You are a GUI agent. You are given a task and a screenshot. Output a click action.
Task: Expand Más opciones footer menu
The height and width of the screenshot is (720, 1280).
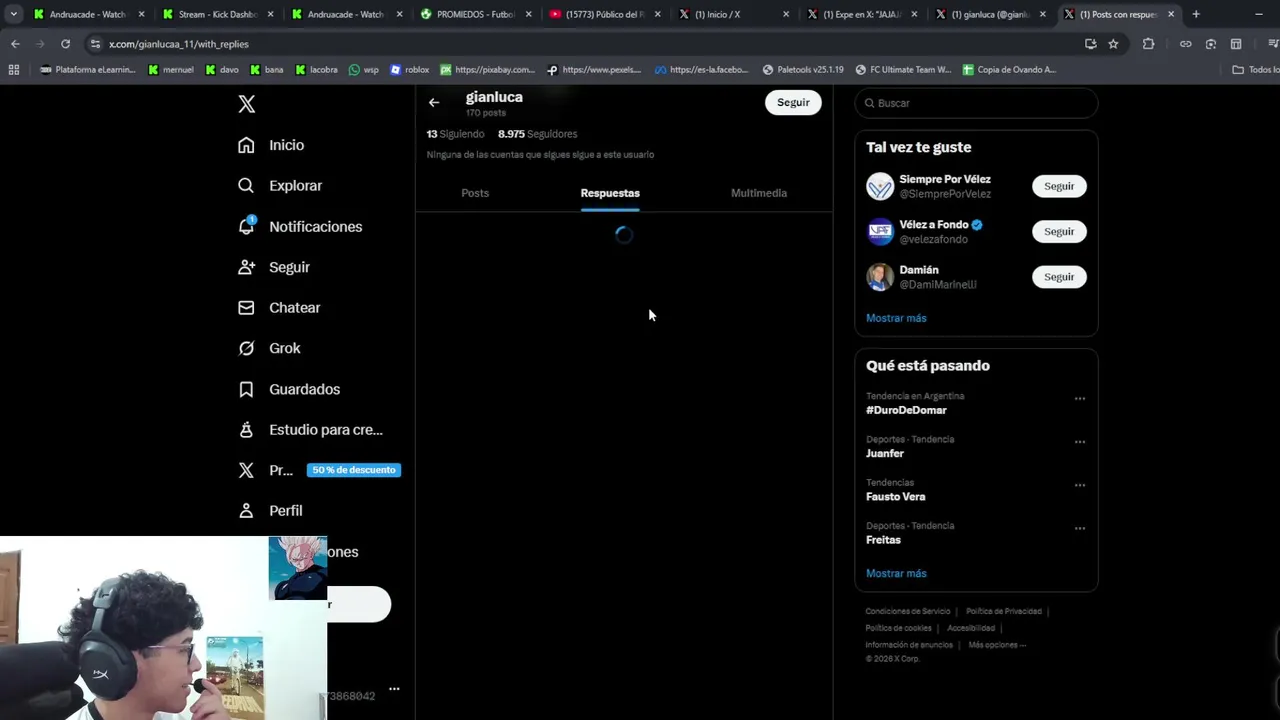click(997, 645)
